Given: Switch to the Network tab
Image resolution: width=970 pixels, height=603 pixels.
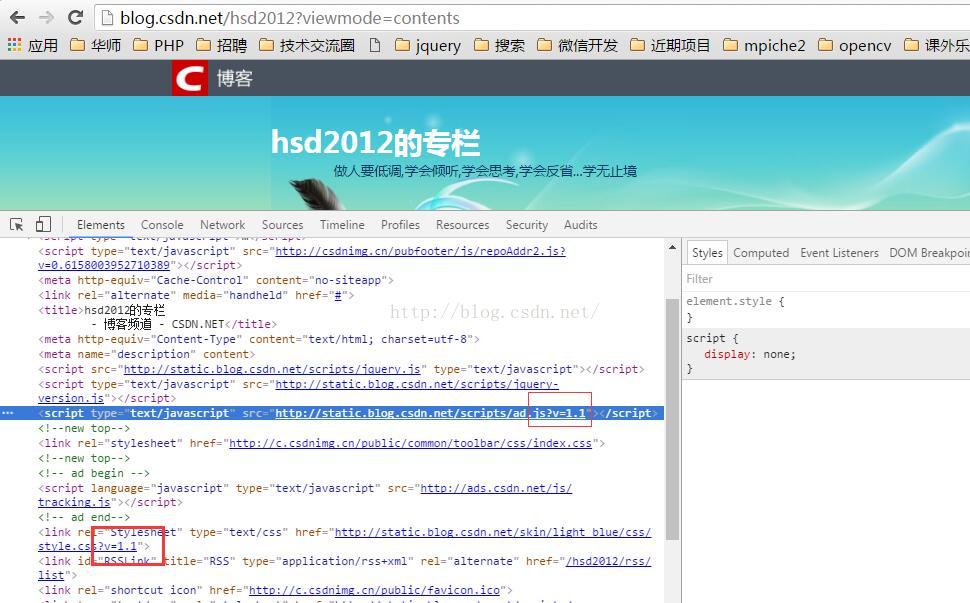Looking at the screenshot, I should pyautogui.click(x=223, y=225).
